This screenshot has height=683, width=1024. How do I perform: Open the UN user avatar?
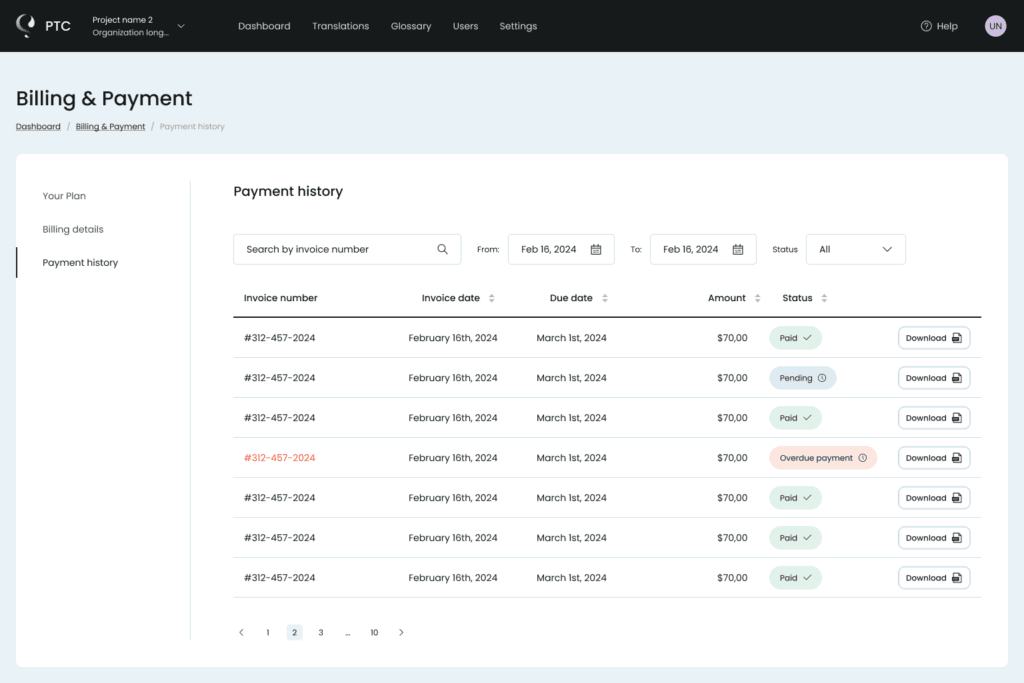[x=995, y=26]
